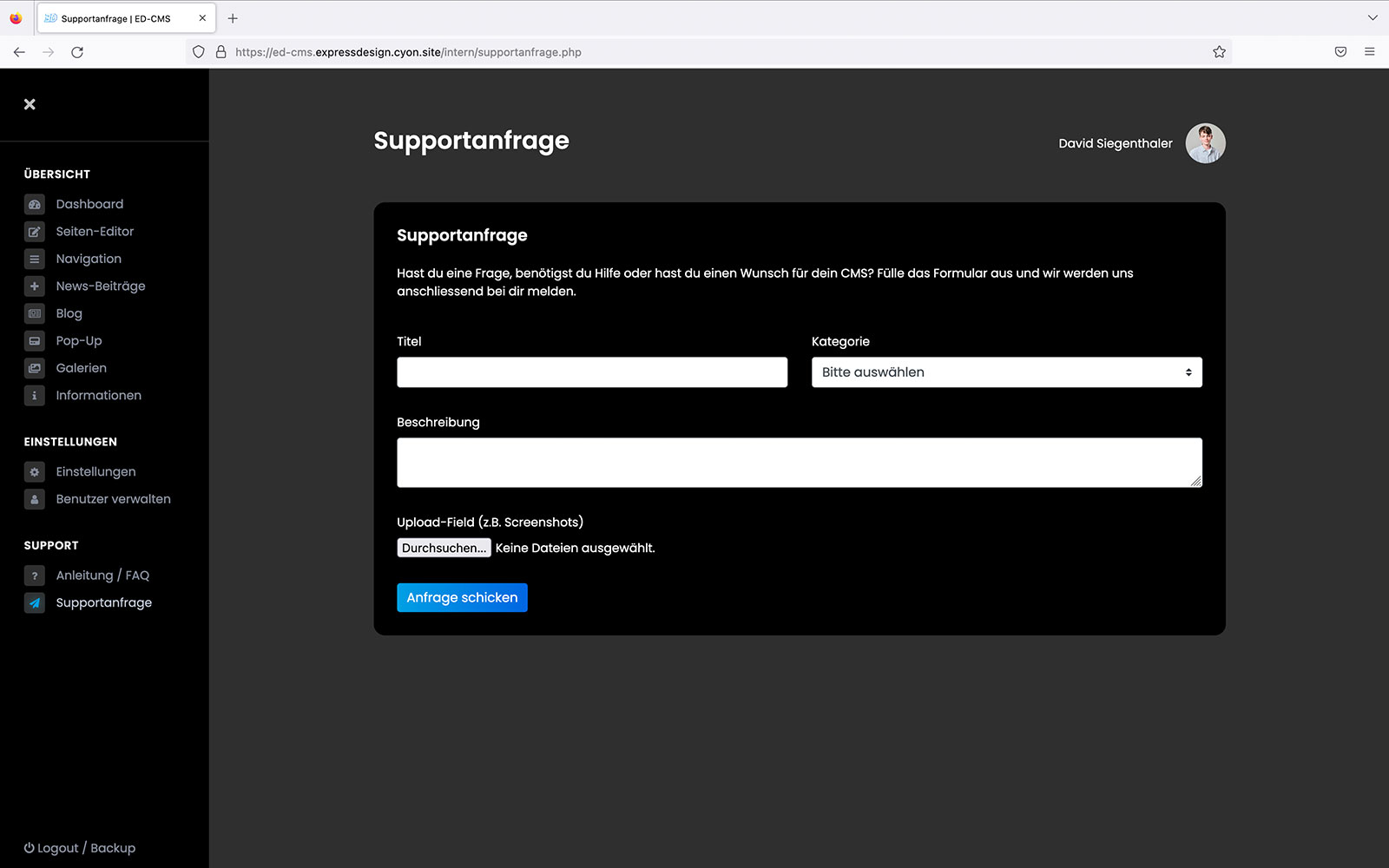The width and height of the screenshot is (1389, 868).
Task: Click the Logout / Backup link
Action: (x=80, y=848)
